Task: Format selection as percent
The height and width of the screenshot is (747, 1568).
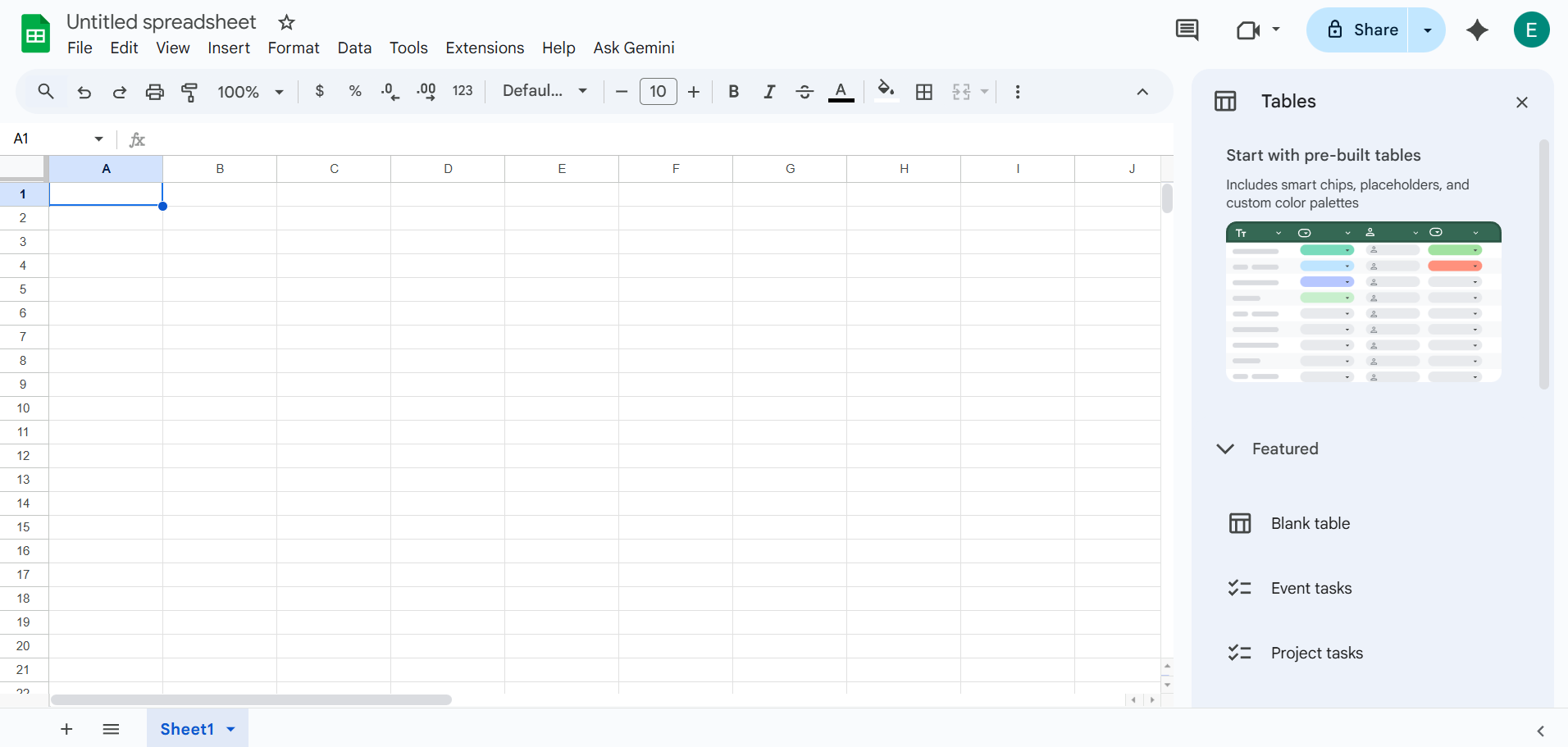Action: click(x=354, y=92)
